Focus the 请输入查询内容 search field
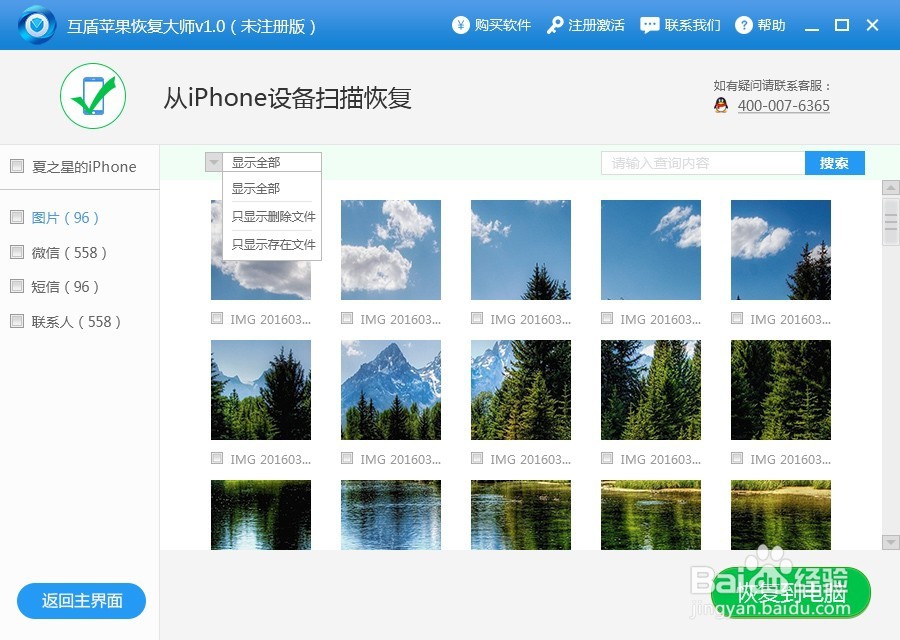The image size is (900, 640). pos(703,163)
